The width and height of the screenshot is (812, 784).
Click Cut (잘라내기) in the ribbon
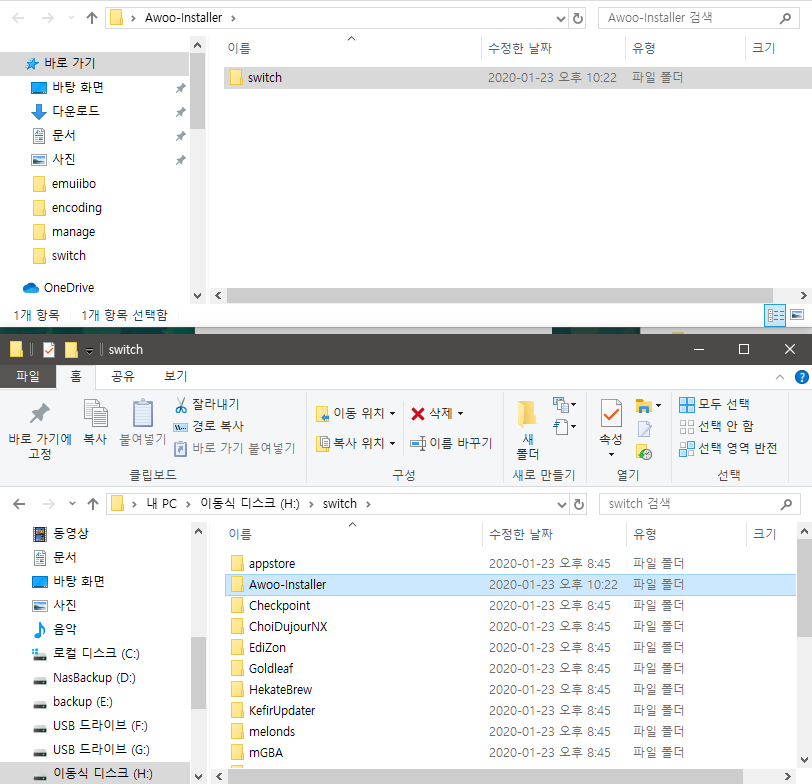click(x=207, y=404)
